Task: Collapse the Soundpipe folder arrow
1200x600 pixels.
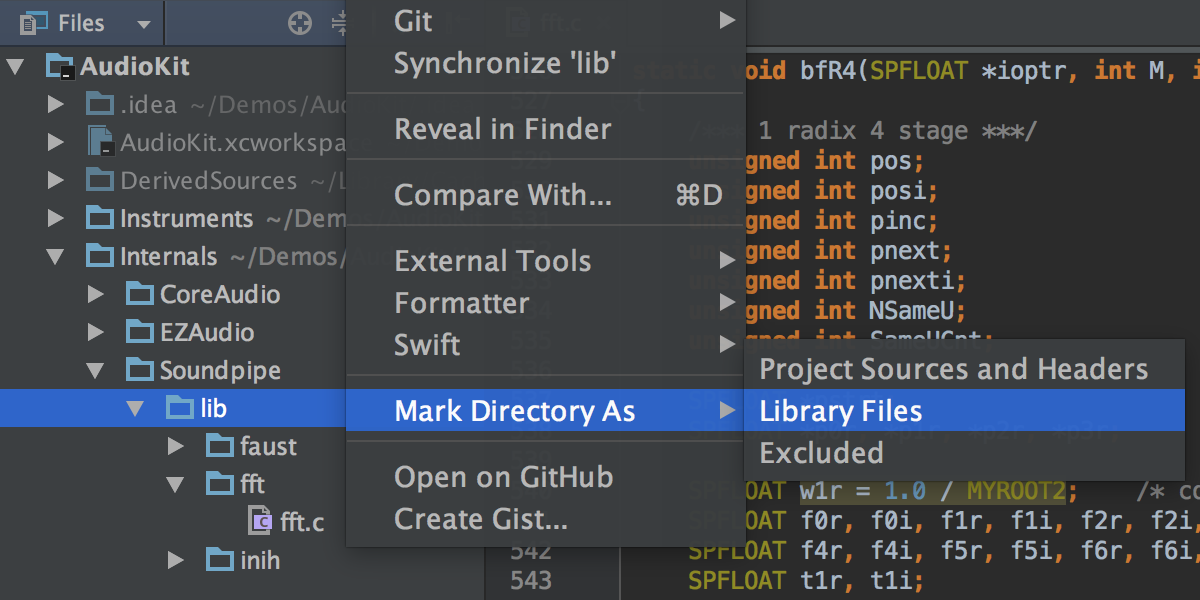Action: (x=95, y=371)
